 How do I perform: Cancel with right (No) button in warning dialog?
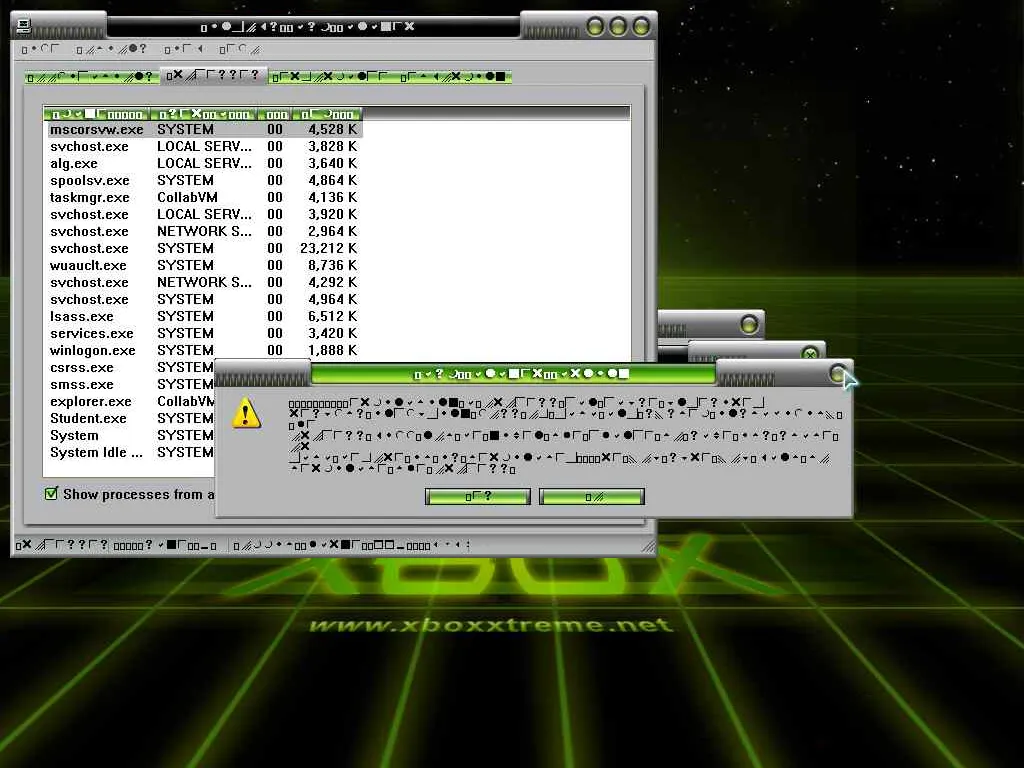click(592, 497)
